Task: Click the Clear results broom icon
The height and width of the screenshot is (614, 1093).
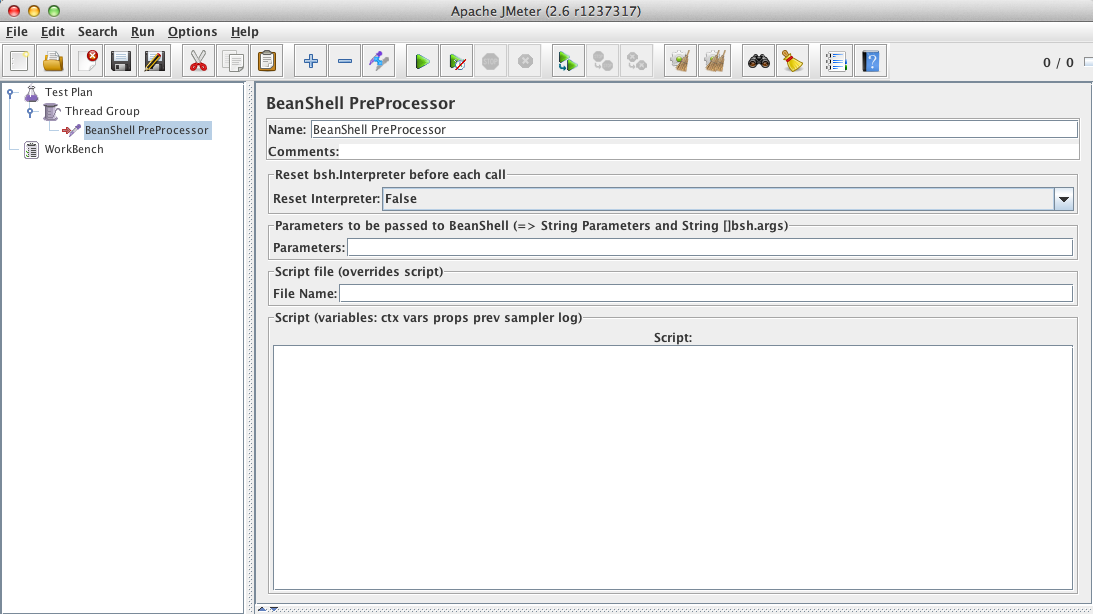Action: (x=680, y=61)
